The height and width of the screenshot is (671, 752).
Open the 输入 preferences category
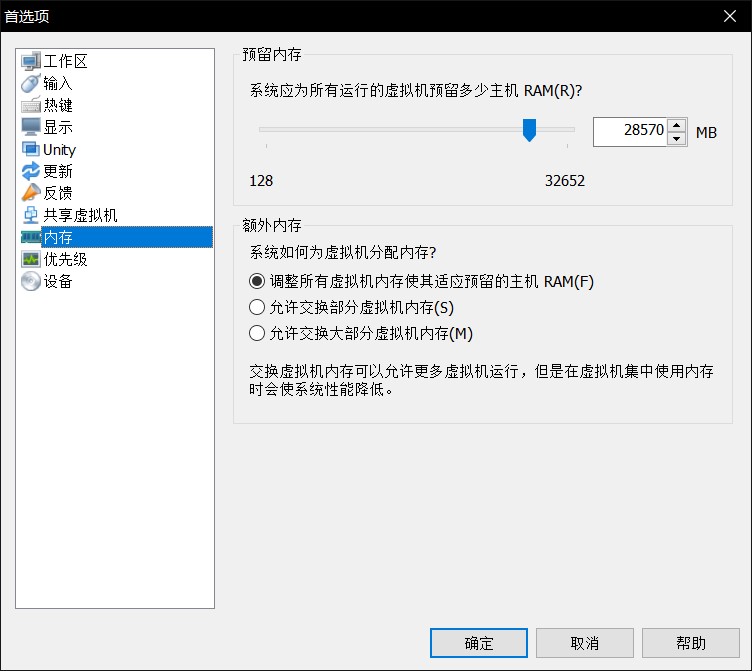click(x=58, y=83)
